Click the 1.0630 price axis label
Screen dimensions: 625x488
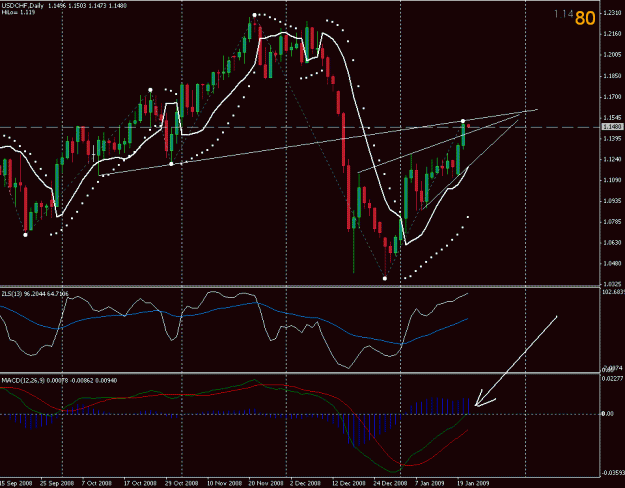pyautogui.click(x=612, y=242)
